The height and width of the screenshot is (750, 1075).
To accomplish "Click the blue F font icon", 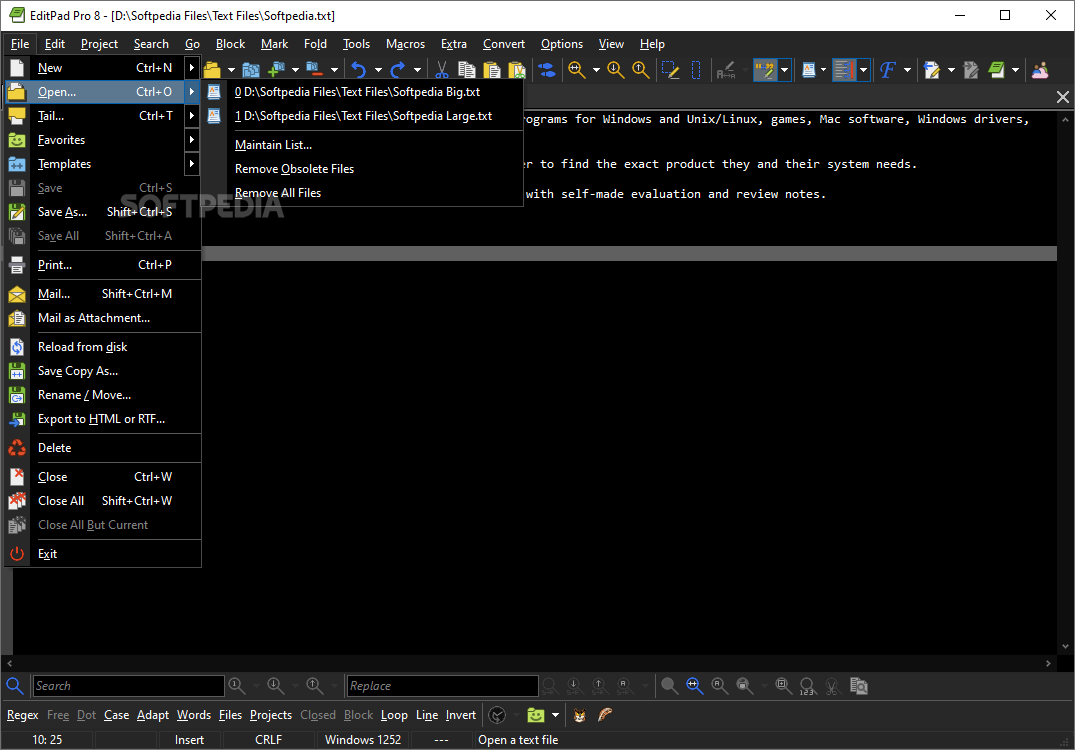I will coord(888,69).
